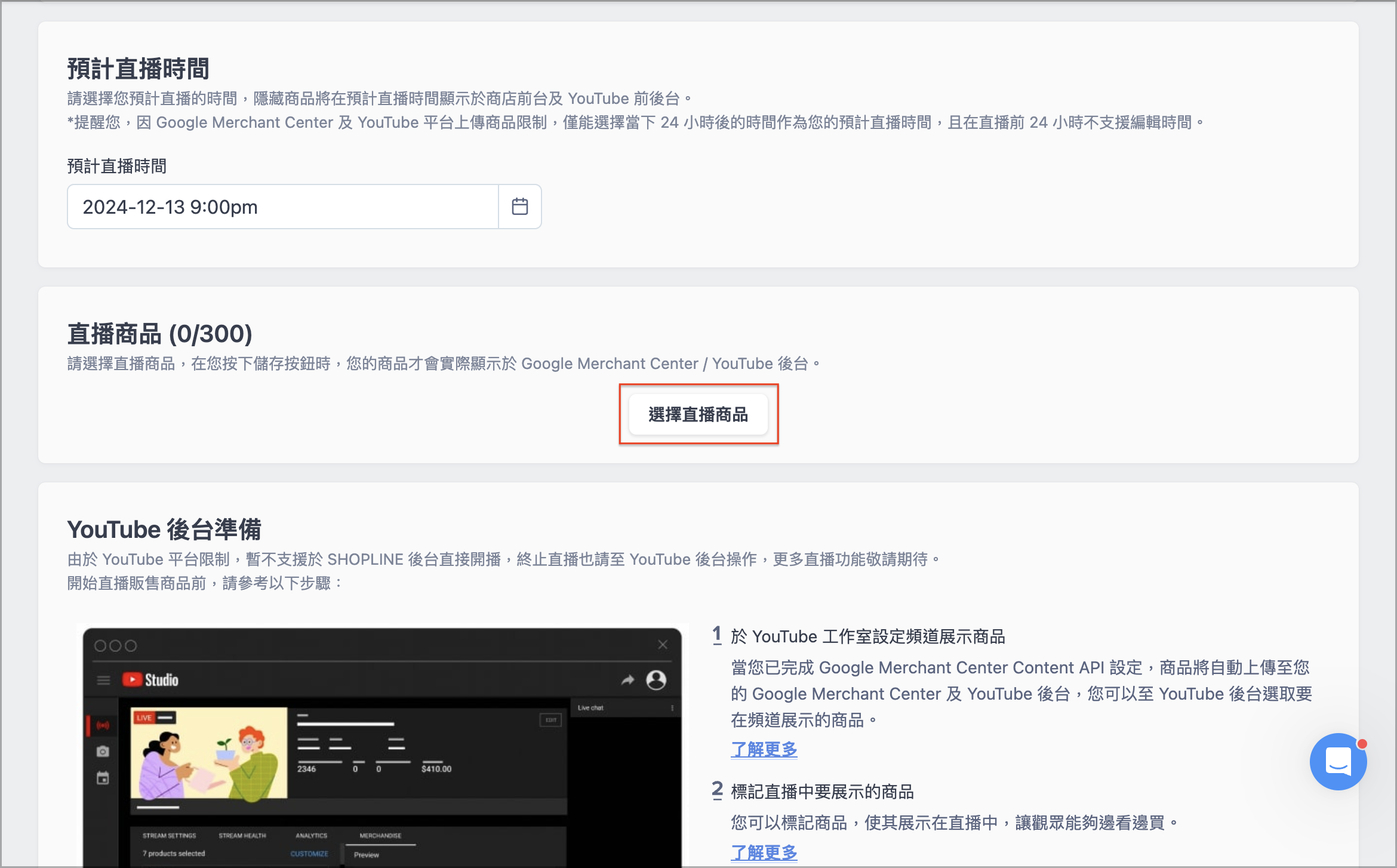Click the 選擇直播商品 button
This screenshot has width=1397, height=868.
coord(698,414)
